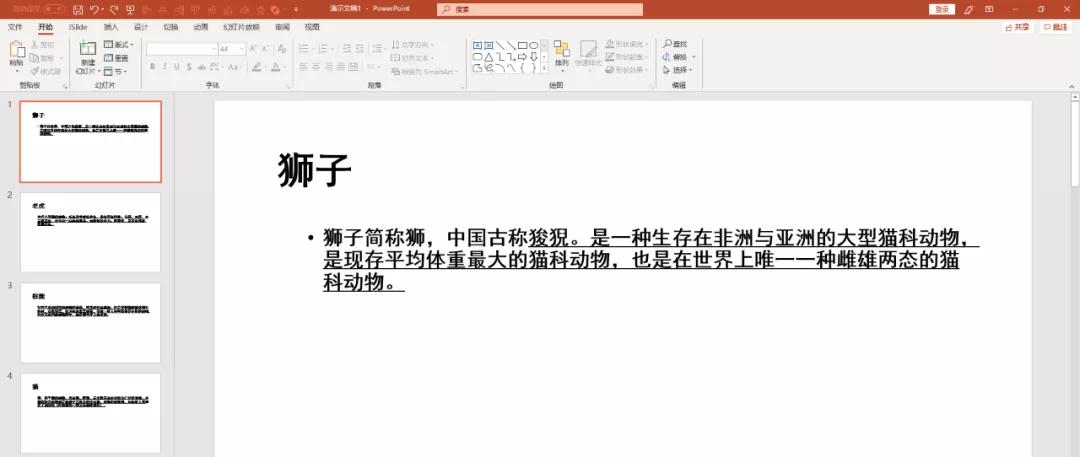This screenshot has height=457, width=1080.
Task: Click the ribbon display options icon
Action: (x=989, y=10)
